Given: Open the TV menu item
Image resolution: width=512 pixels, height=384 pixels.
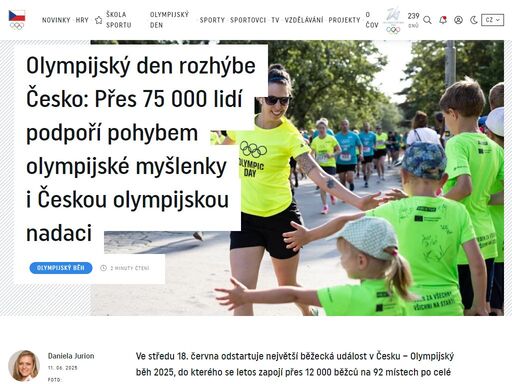Looking at the screenshot, I should pos(275,20).
